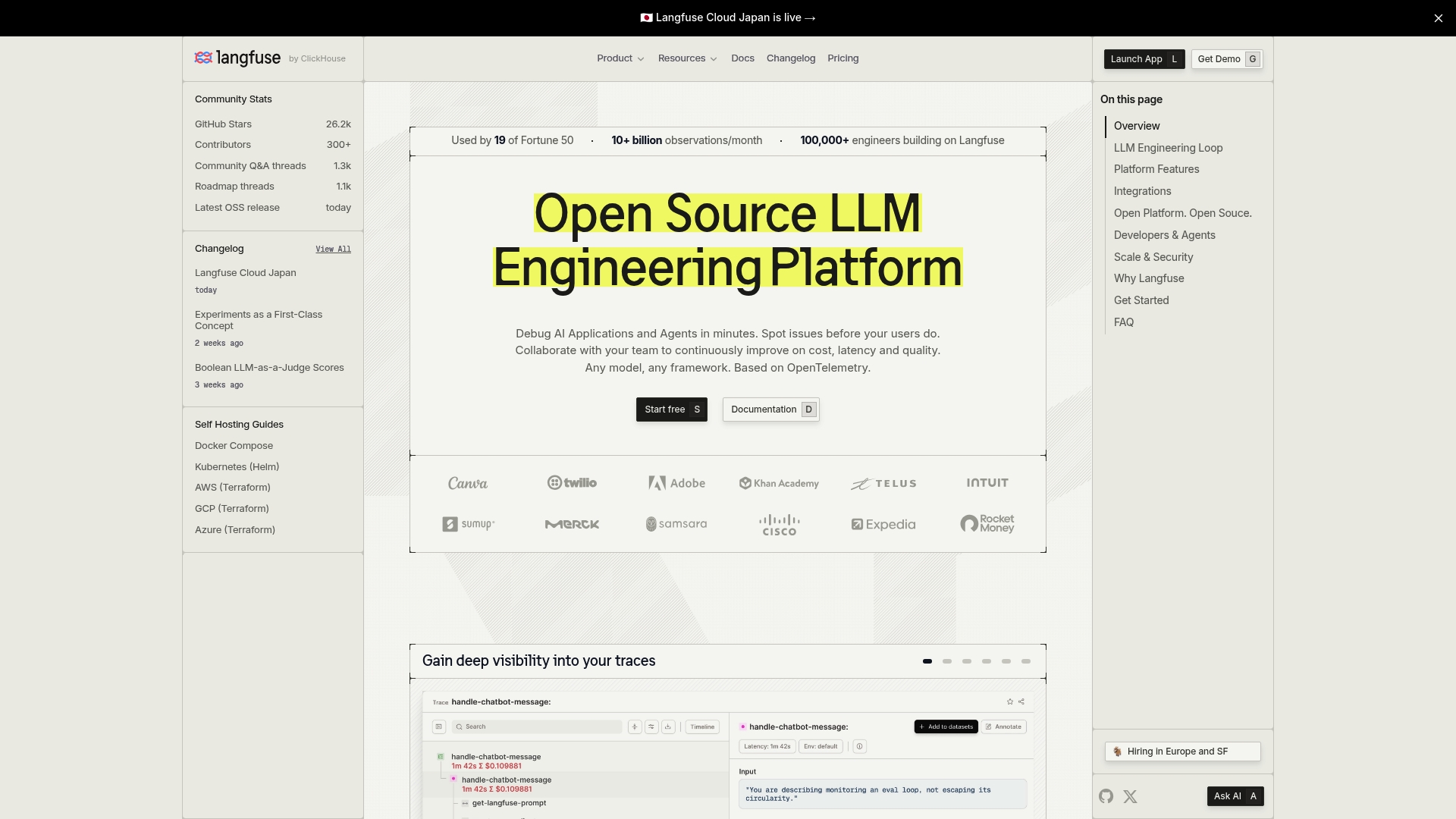Click the Rocket Money logo
The image size is (1456, 819).
click(x=987, y=524)
